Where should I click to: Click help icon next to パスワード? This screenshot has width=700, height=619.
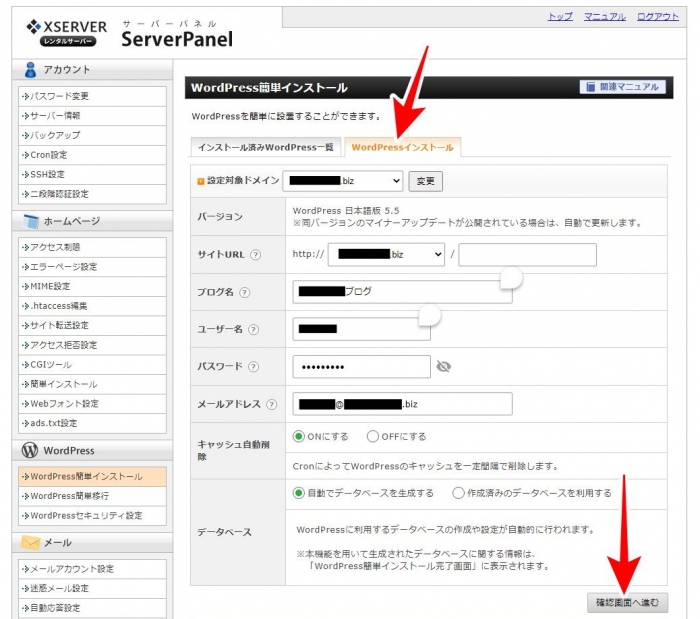(x=253, y=366)
